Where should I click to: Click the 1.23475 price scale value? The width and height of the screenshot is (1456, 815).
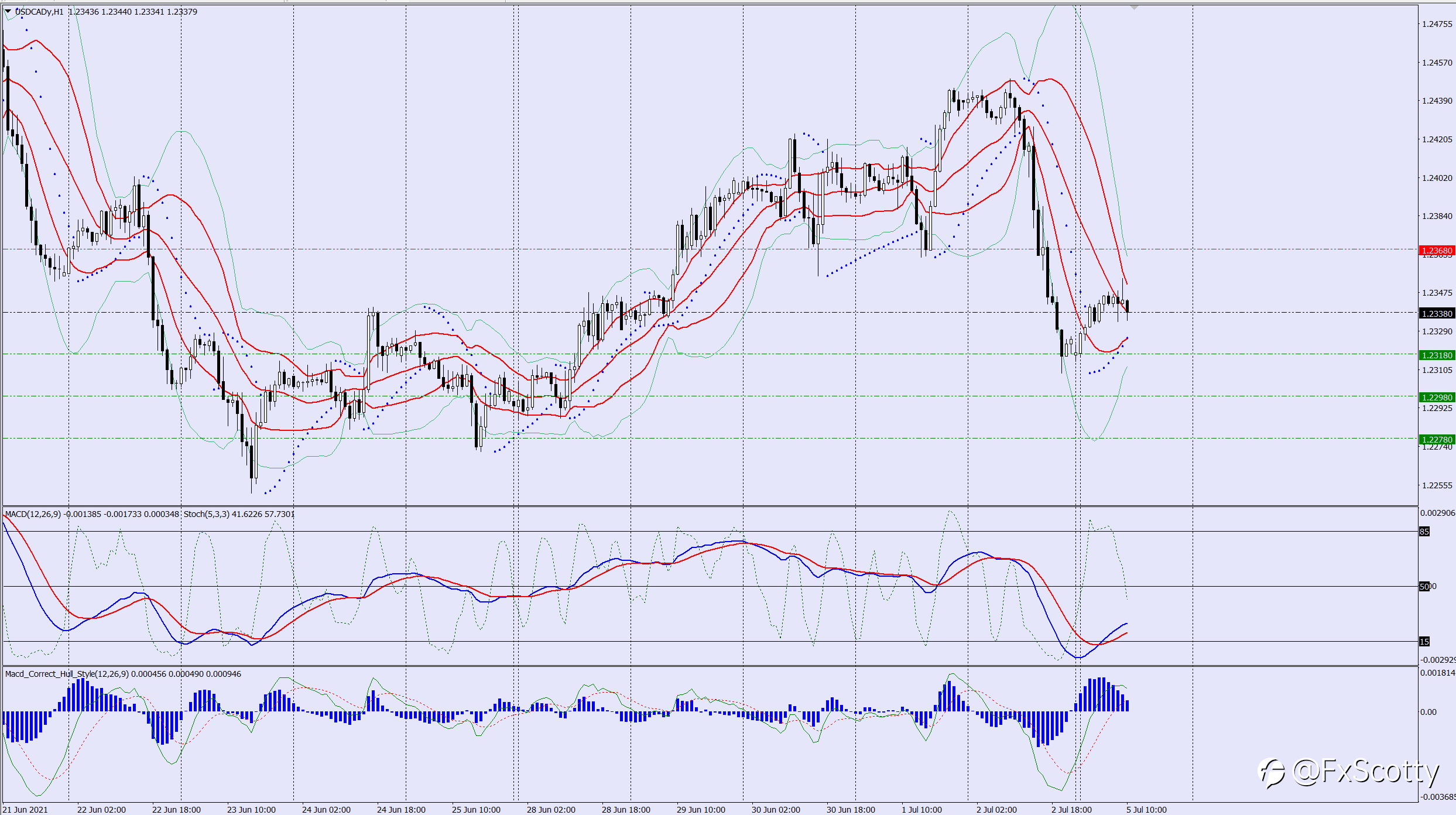[x=1437, y=293]
